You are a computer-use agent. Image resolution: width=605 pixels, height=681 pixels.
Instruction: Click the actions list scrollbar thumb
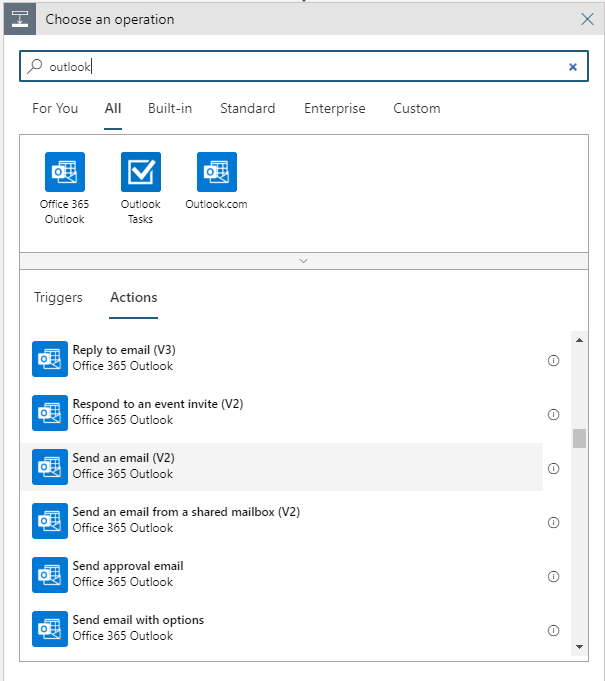(579, 438)
